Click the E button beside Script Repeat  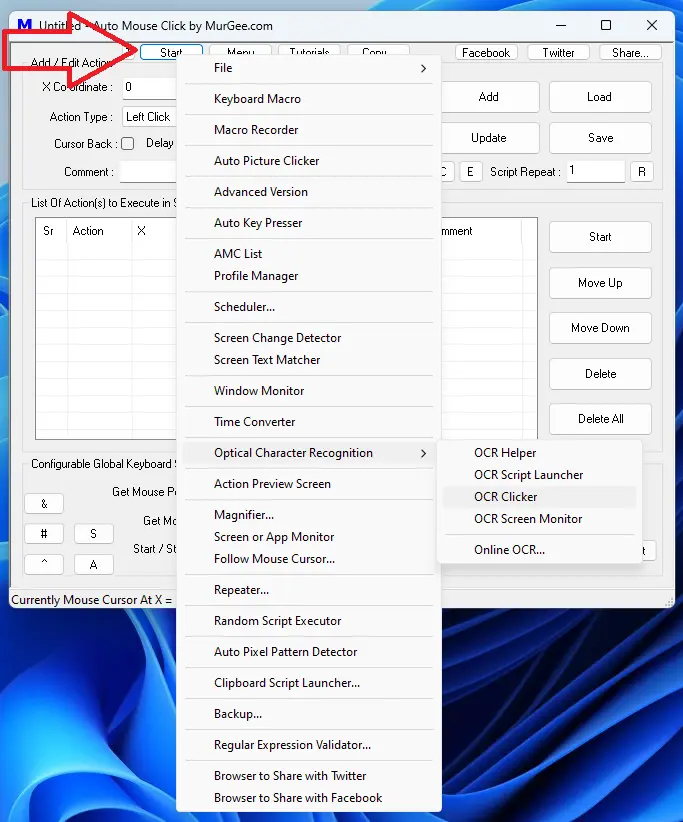(x=470, y=172)
